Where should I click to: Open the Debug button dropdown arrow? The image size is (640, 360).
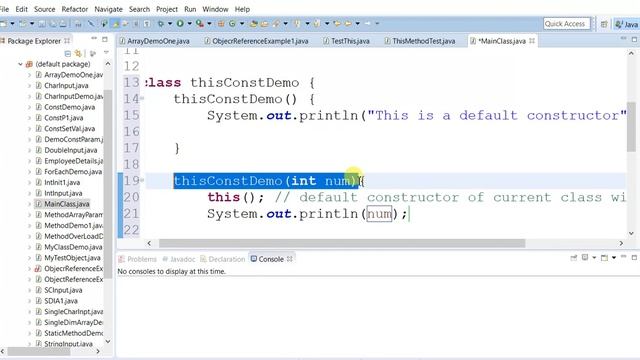[x=170, y=24]
